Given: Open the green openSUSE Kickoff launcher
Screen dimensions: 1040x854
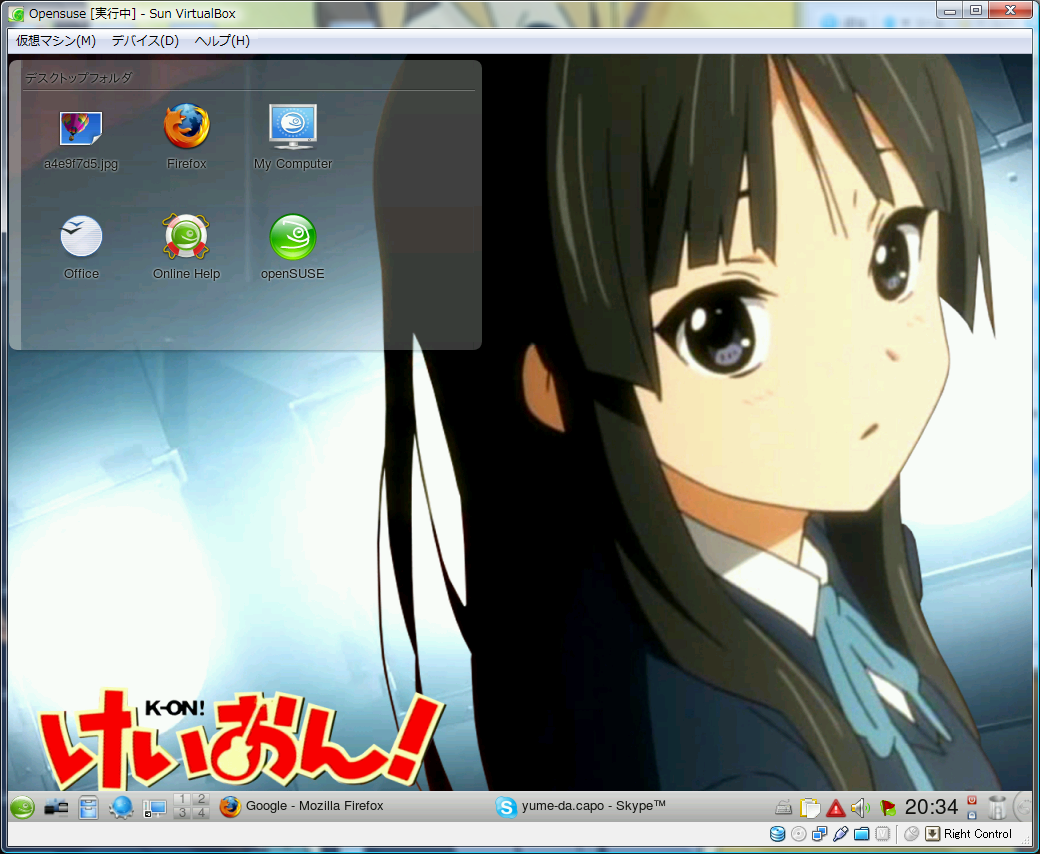Looking at the screenshot, I should pos(23,807).
